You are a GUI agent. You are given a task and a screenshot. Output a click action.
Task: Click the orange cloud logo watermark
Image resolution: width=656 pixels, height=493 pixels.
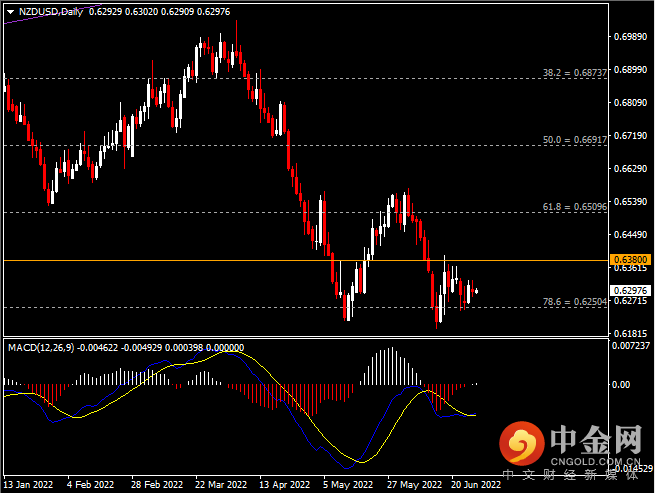click(522, 443)
